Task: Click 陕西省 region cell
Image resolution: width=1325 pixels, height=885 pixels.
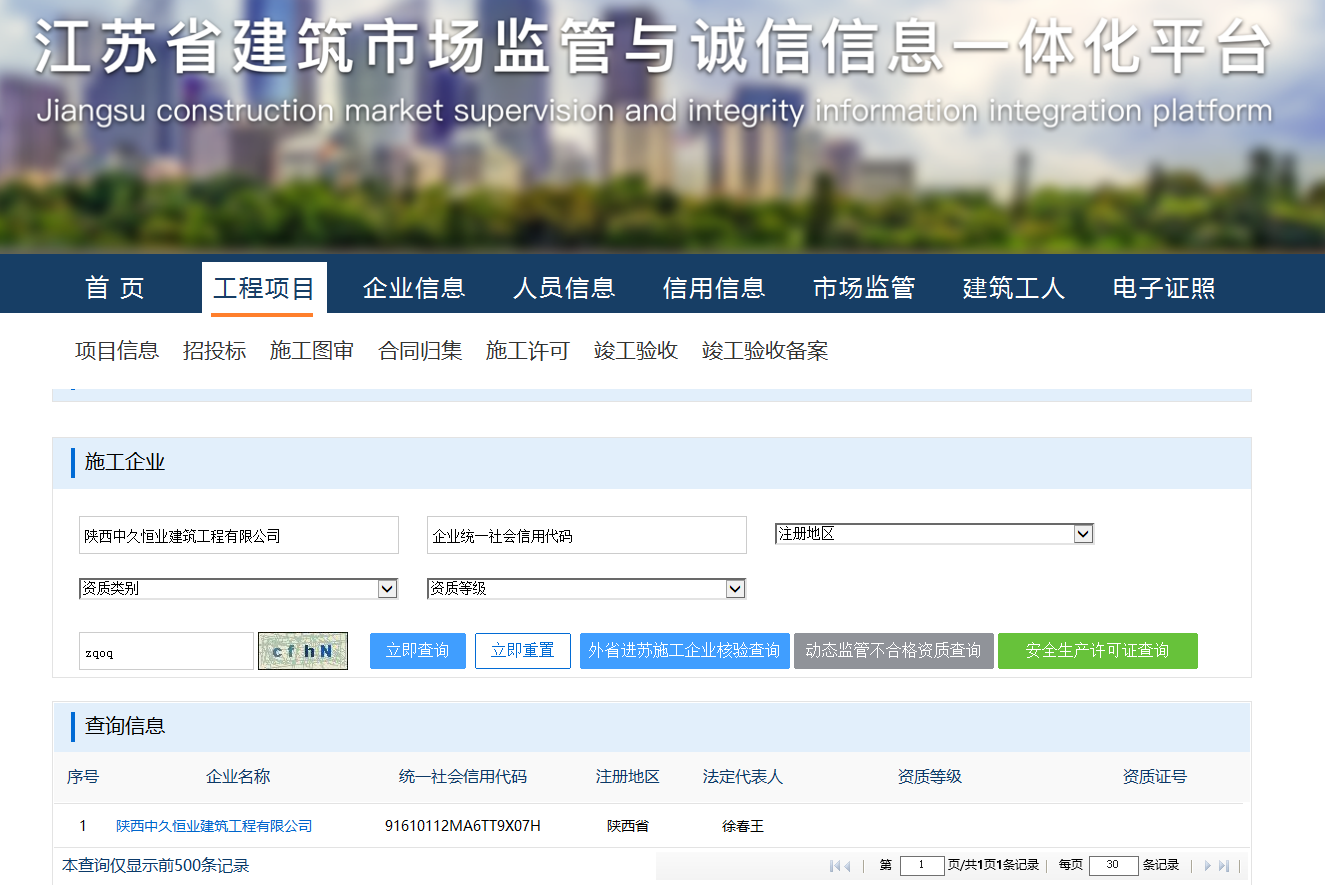Action: click(628, 826)
